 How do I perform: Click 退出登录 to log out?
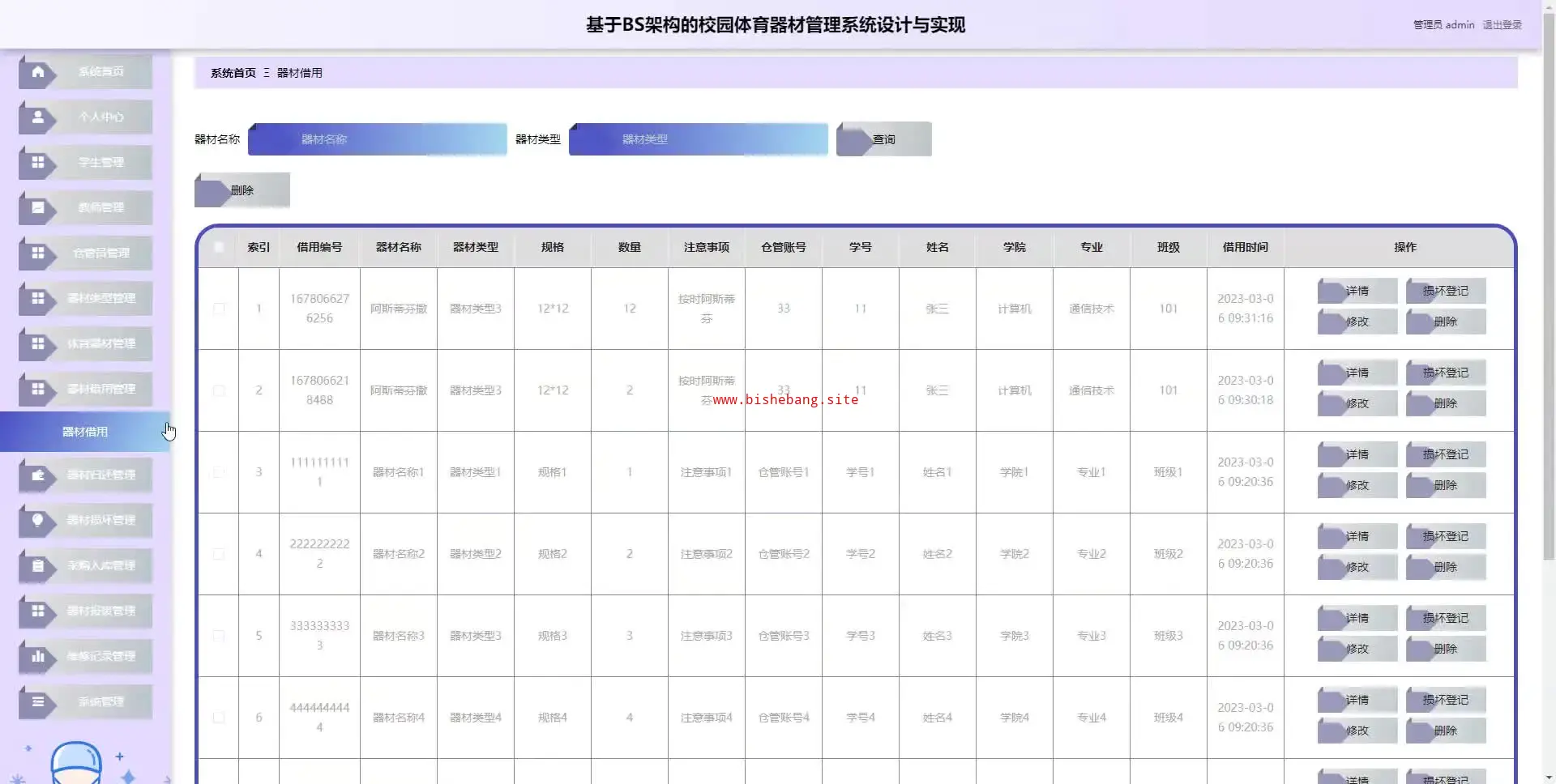[1502, 25]
